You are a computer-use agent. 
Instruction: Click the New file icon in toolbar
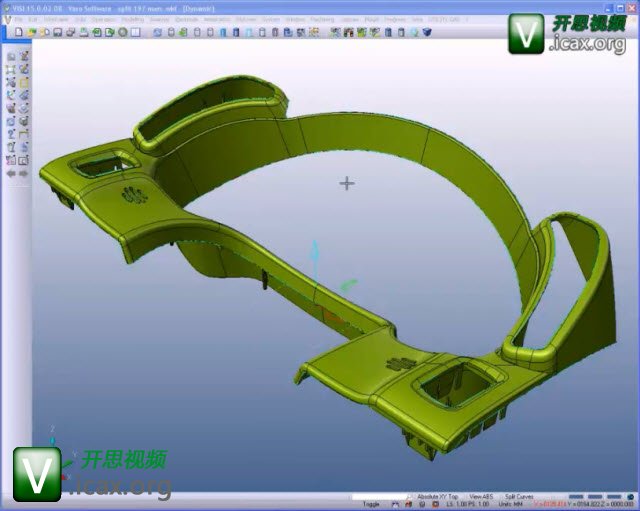tap(19, 32)
